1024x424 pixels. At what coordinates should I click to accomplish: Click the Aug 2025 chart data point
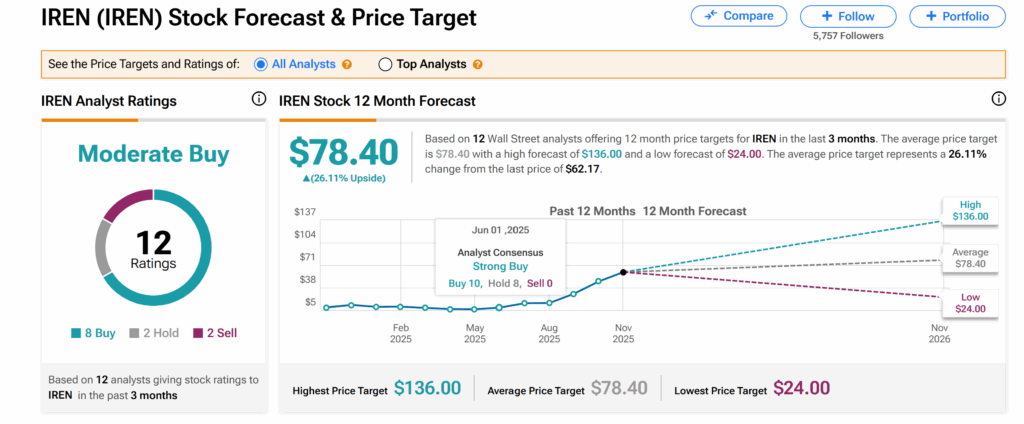click(549, 302)
